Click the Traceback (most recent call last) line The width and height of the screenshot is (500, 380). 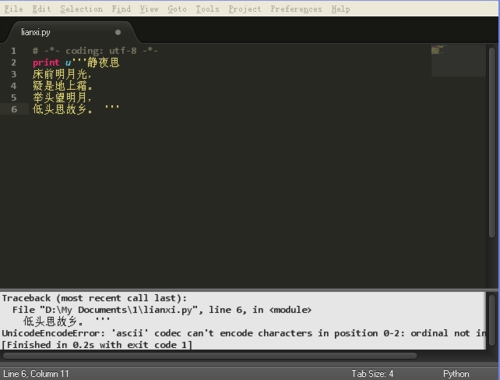point(94,298)
